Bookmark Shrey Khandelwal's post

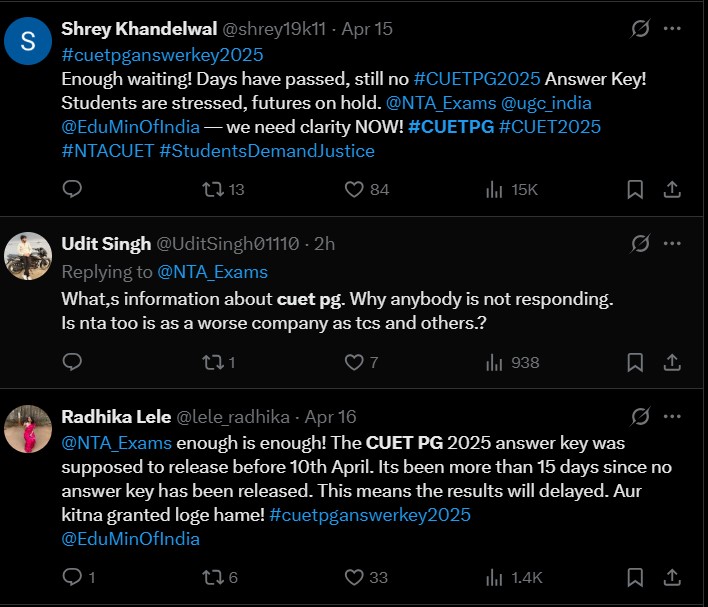tap(634, 189)
